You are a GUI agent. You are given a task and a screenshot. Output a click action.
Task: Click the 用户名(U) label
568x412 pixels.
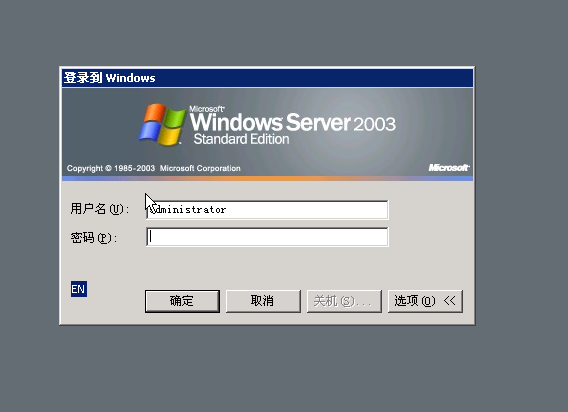point(100,209)
